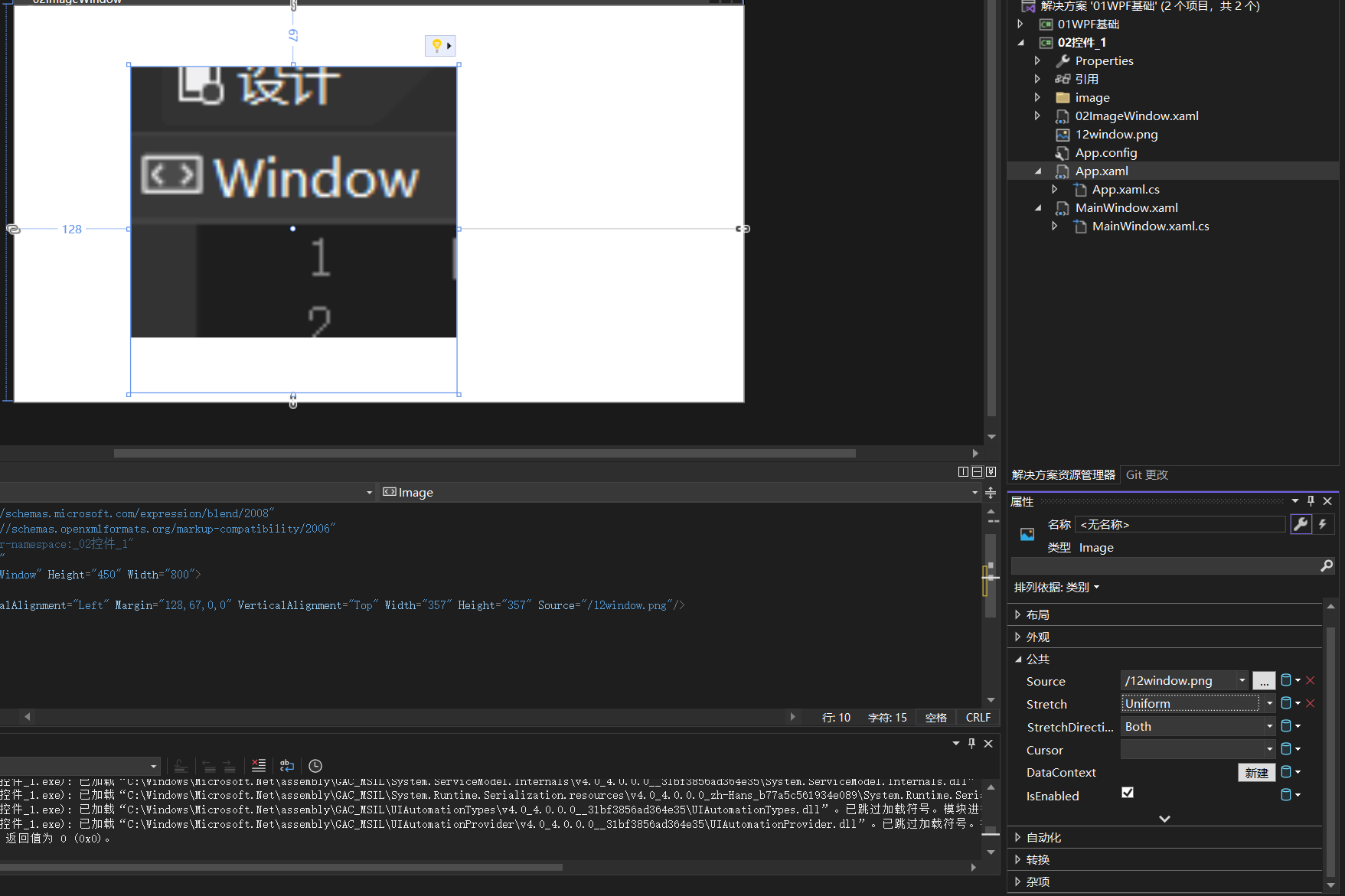This screenshot has height=896, width=1345.
Task: Clear all messages in the output window
Action: point(258,766)
